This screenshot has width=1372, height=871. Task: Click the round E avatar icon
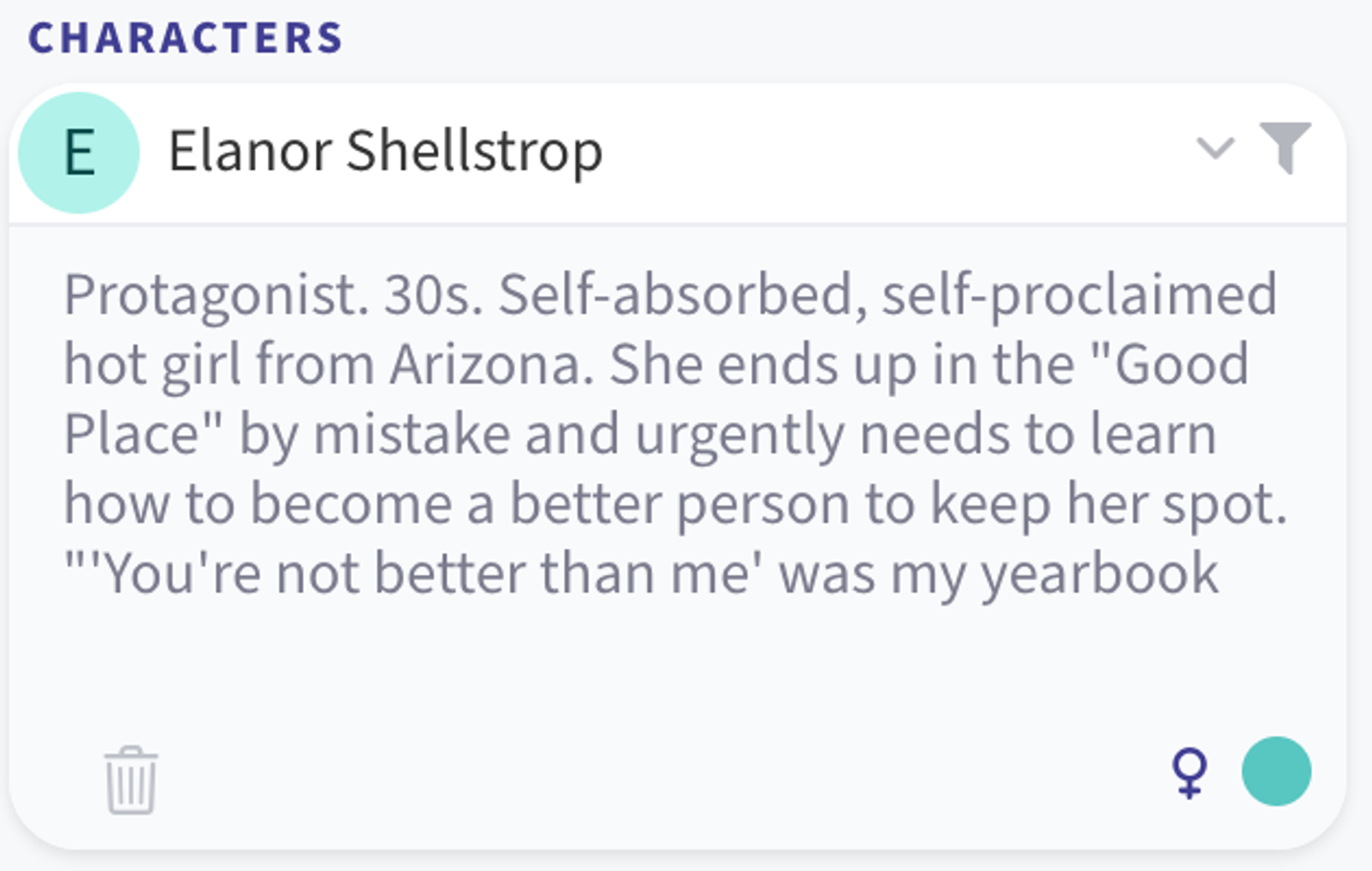pyautogui.click(x=79, y=153)
